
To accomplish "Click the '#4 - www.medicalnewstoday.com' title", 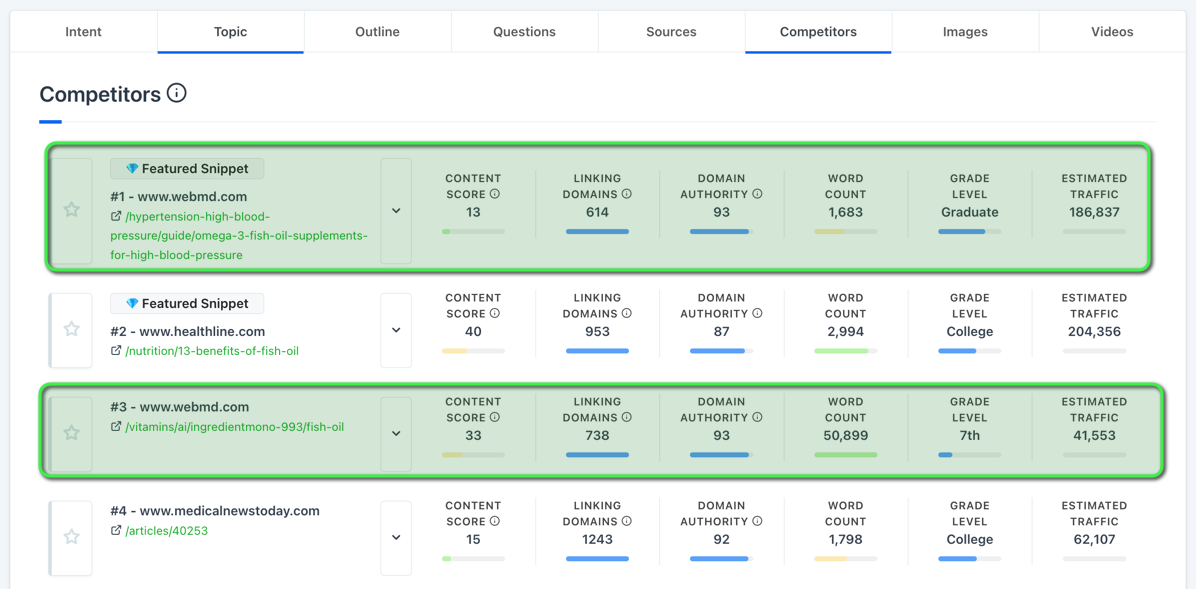I will point(215,510).
